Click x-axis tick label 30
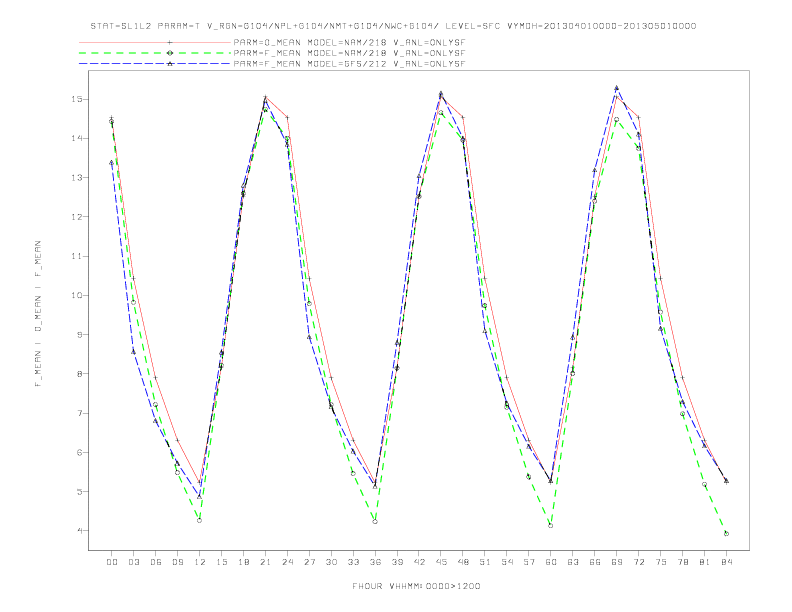Viewport: 792px width, 612px height. pos(331,562)
